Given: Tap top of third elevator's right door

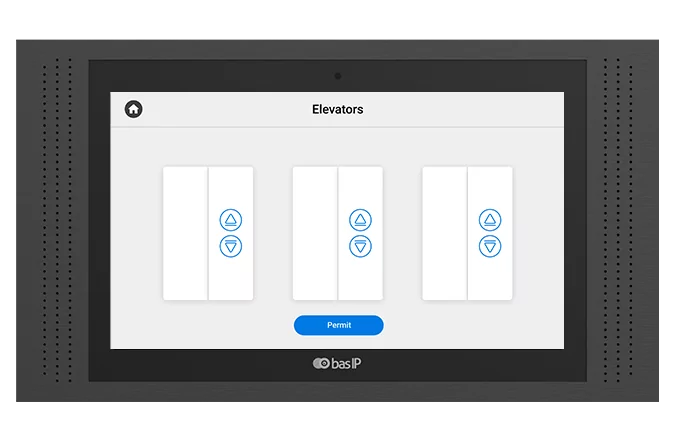Looking at the screenshot, I should 490,185.
